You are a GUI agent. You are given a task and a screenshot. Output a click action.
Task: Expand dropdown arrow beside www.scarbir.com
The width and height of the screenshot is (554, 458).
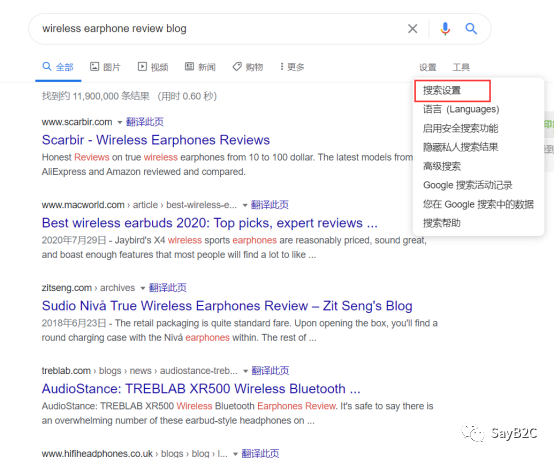coord(119,123)
